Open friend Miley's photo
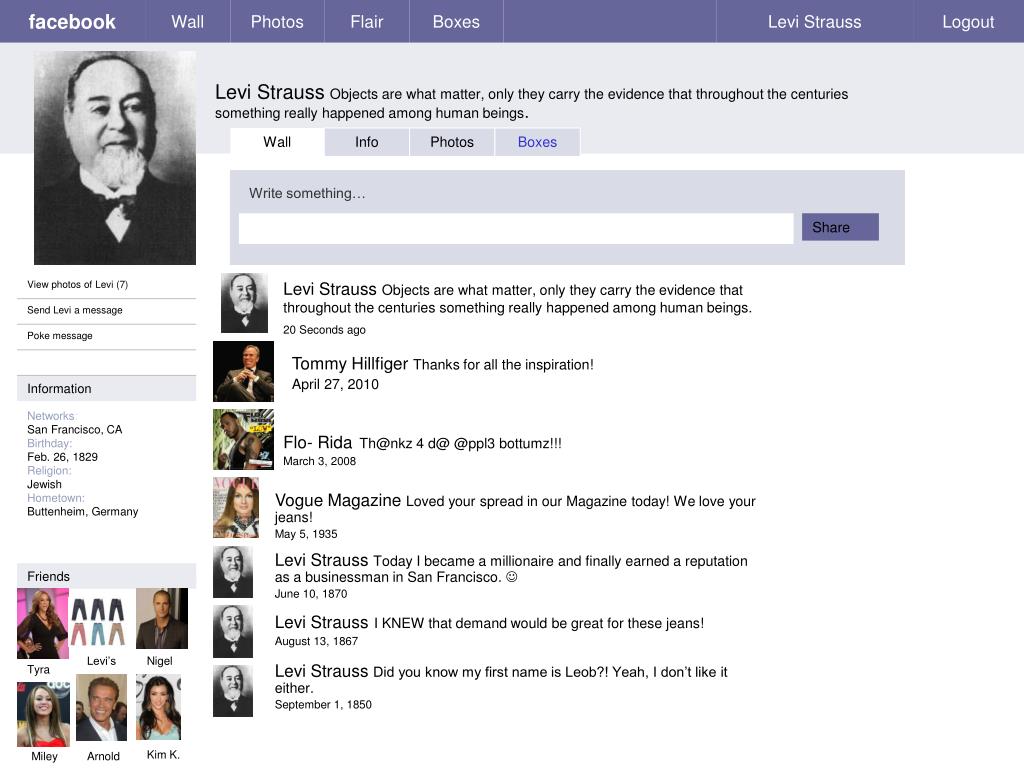This screenshot has height=768, width=1024. coord(43,714)
